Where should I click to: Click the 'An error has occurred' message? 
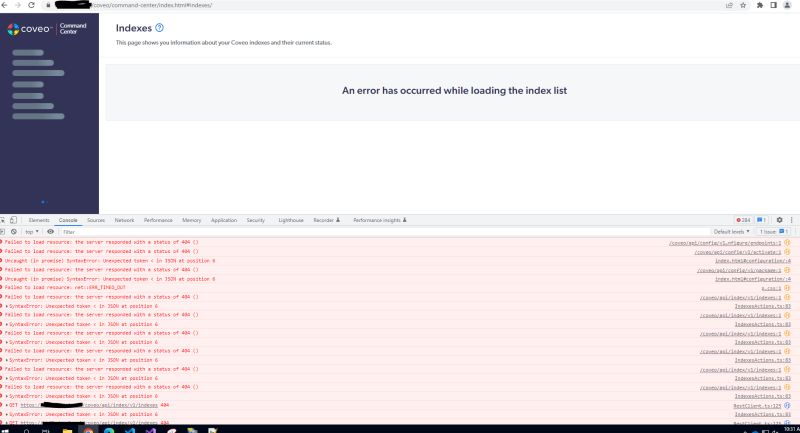[x=454, y=90]
